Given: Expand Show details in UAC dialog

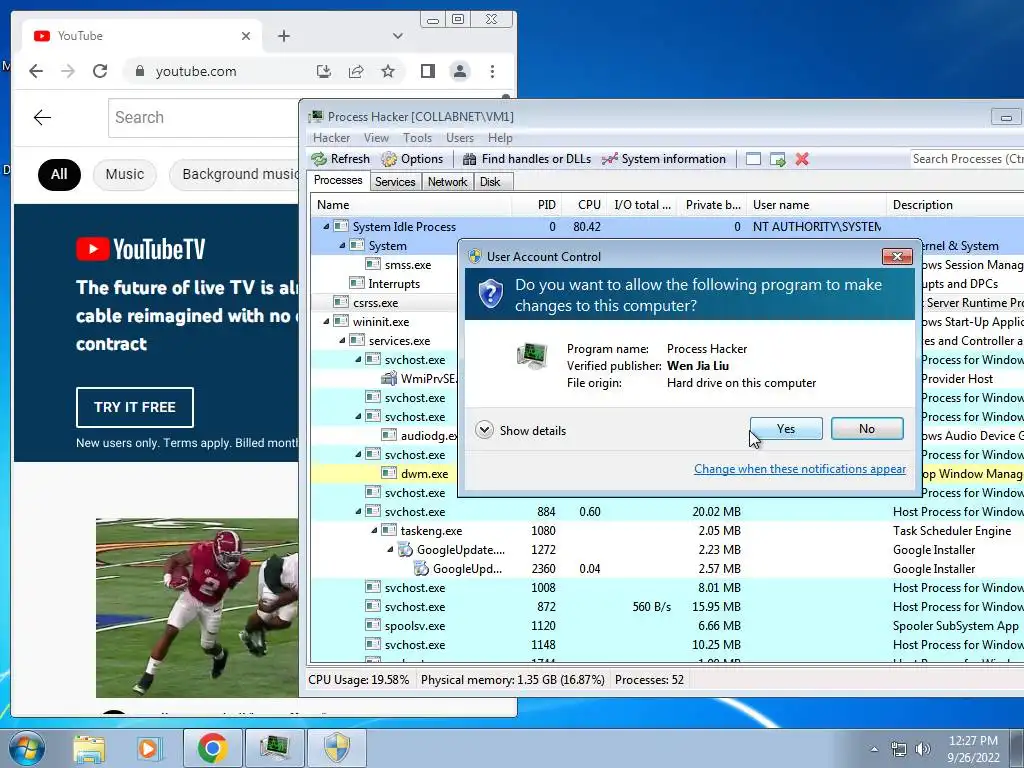Looking at the screenshot, I should [x=521, y=430].
